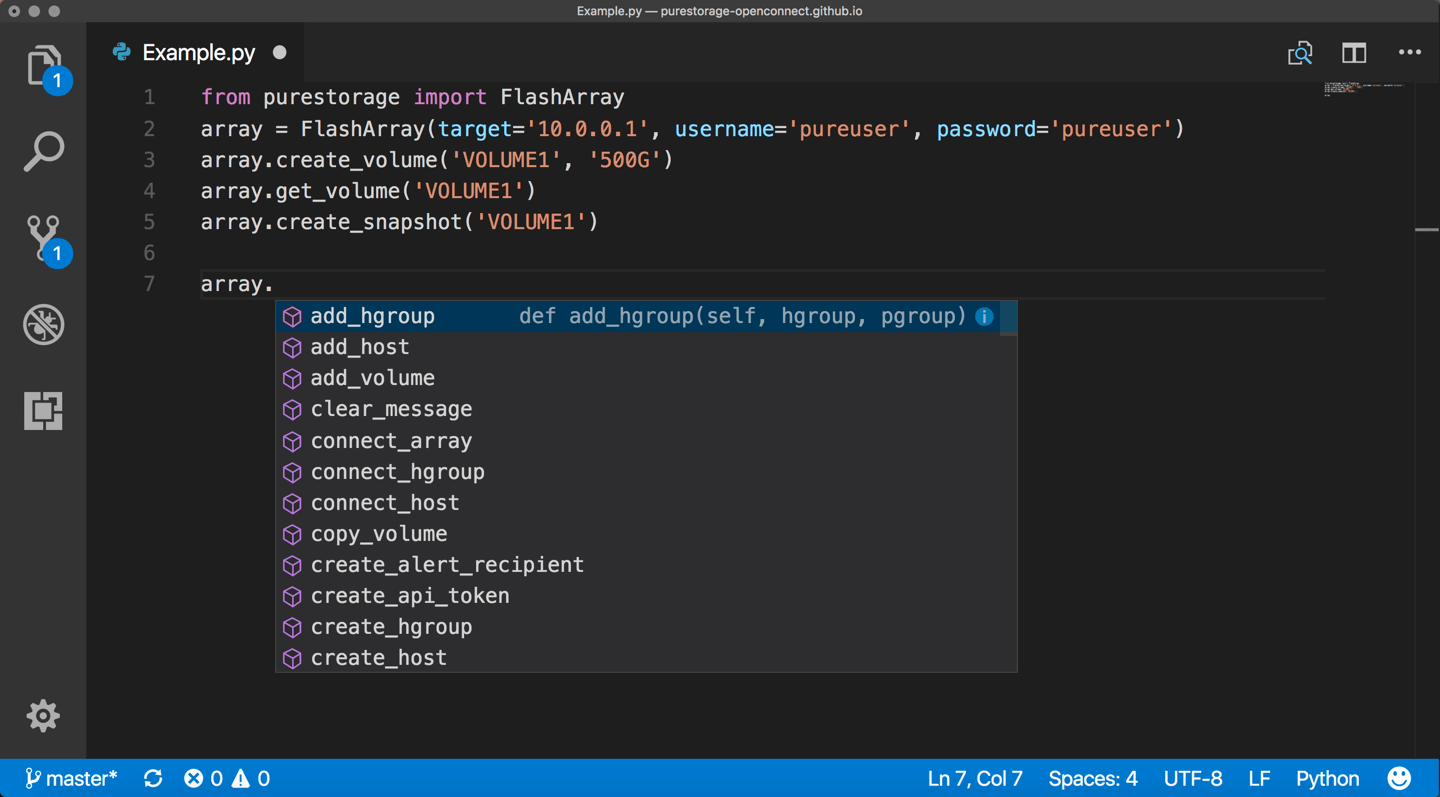1440x797 pixels.
Task: Click the file search icon in the editor title bar
Action: click(1299, 52)
